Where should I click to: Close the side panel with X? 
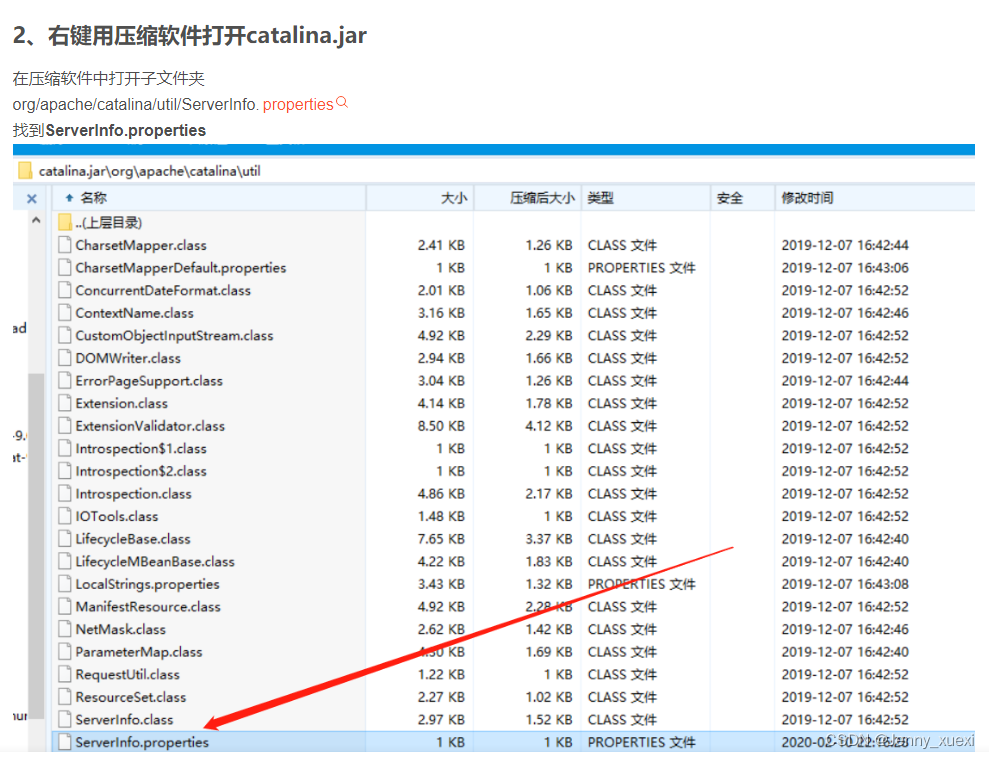(x=32, y=199)
